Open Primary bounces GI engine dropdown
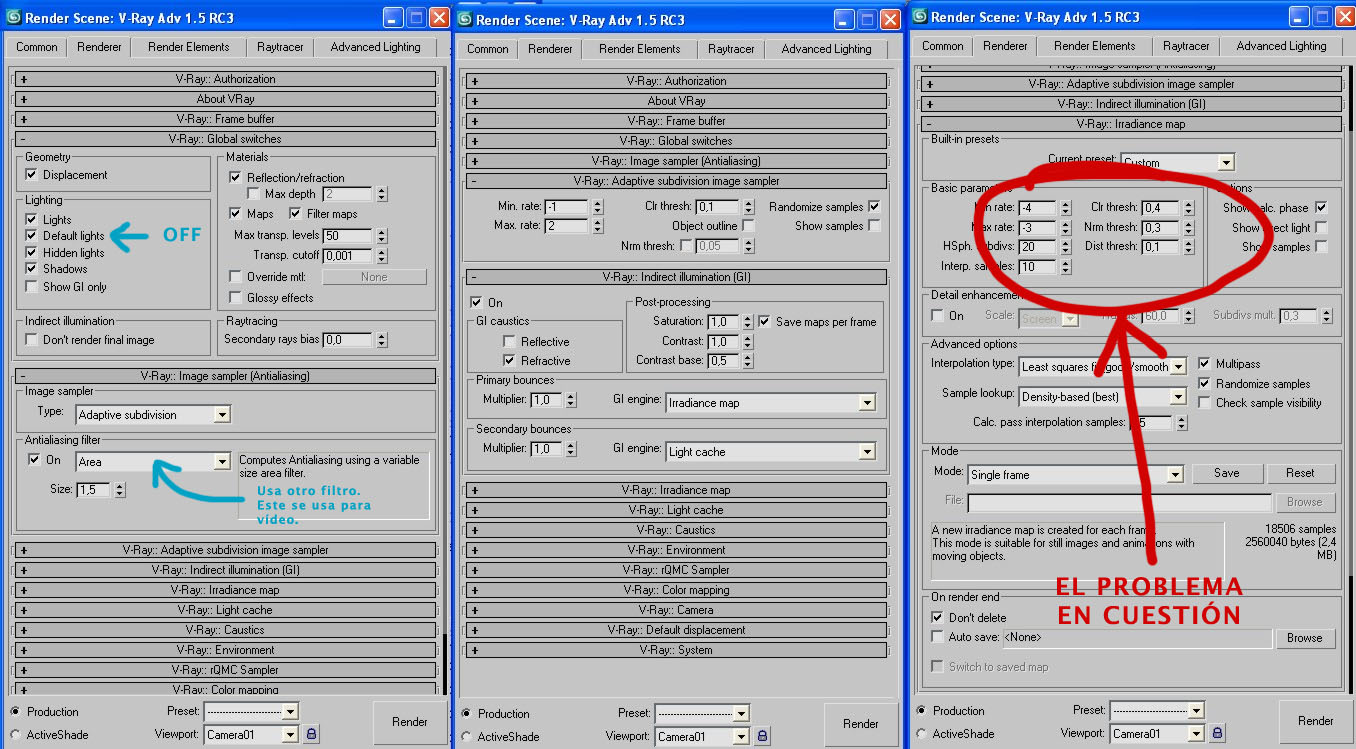The width and height of the screenshot is (1356, 749). (770, 403)
